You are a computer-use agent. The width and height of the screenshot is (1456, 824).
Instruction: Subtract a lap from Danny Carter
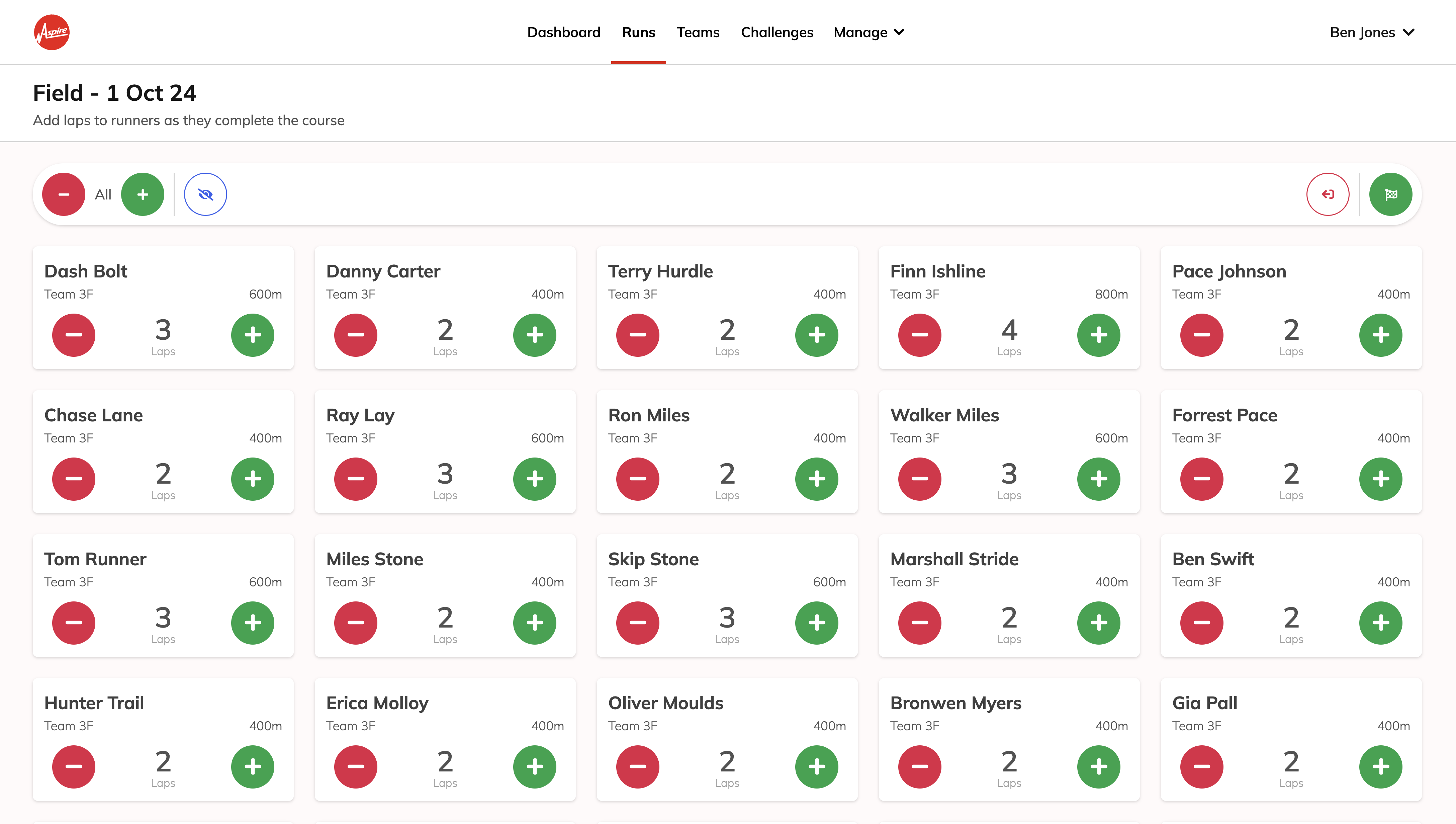pos(356,335)
